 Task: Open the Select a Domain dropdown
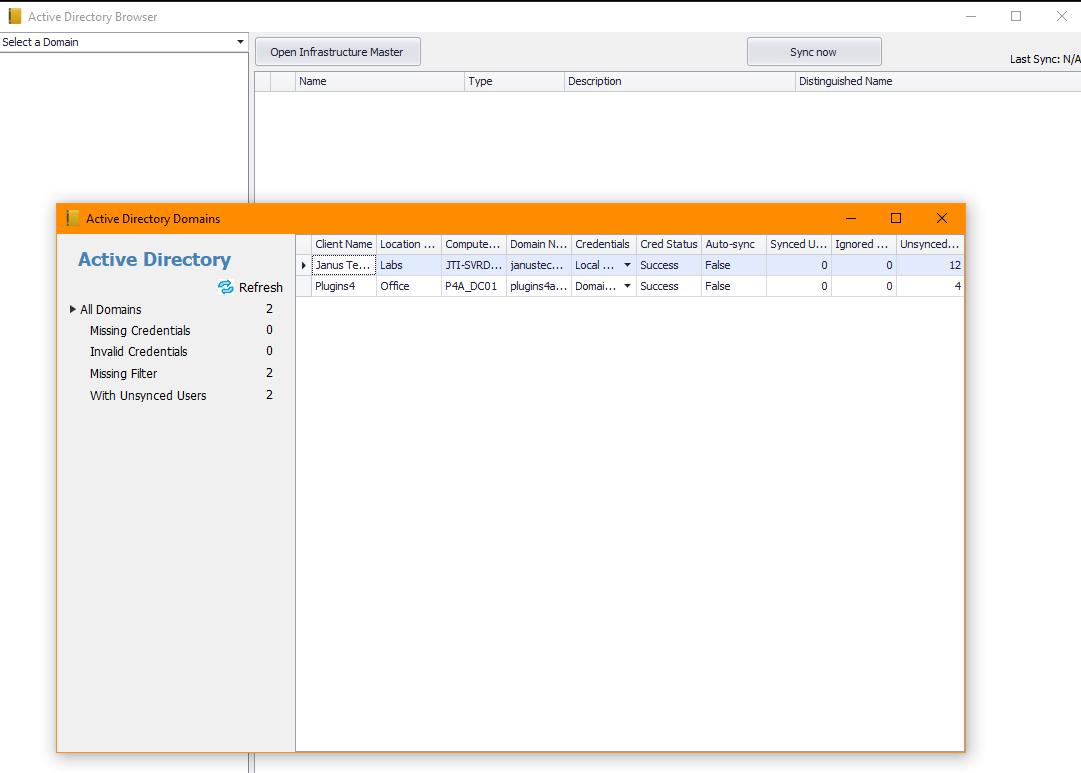tap(240, 42)
